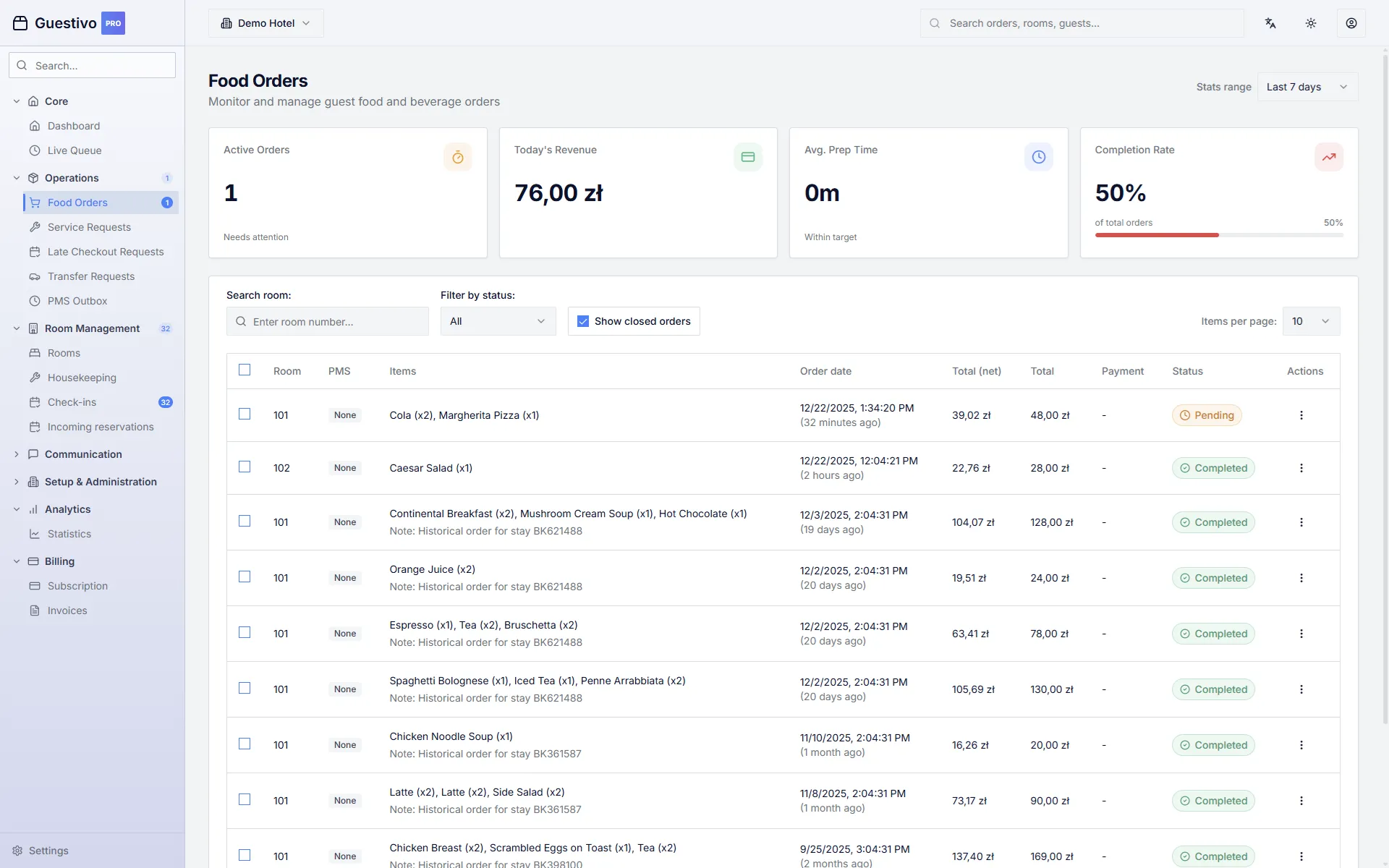Open the Demo Hotel selector button
Image resolution: width=1389 pixels, height=868 pixels.
click(266, 23)
